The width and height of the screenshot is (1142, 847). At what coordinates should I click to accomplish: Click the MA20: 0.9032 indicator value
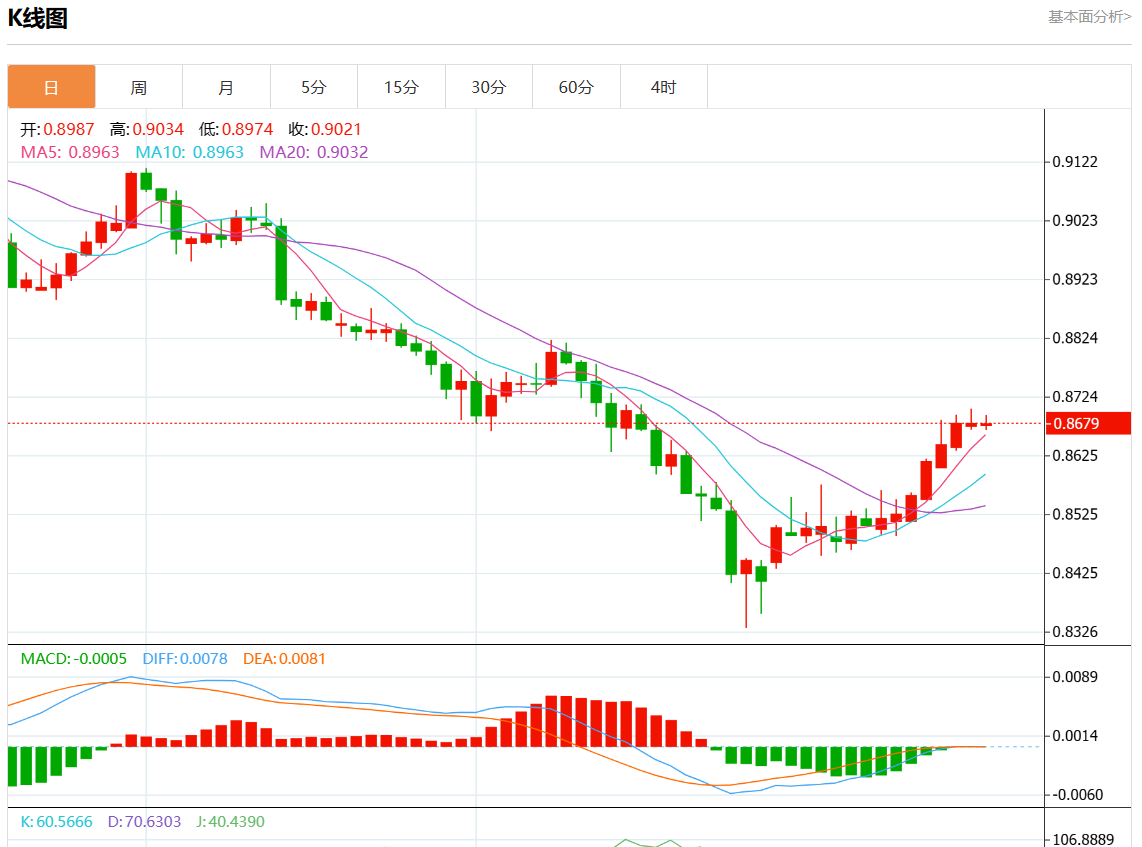[314, 152]
